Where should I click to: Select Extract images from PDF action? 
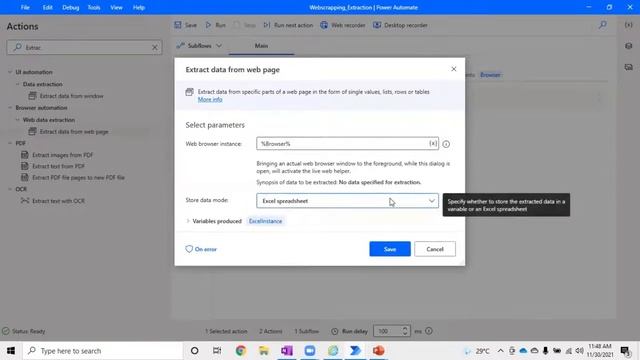(57, 155)
